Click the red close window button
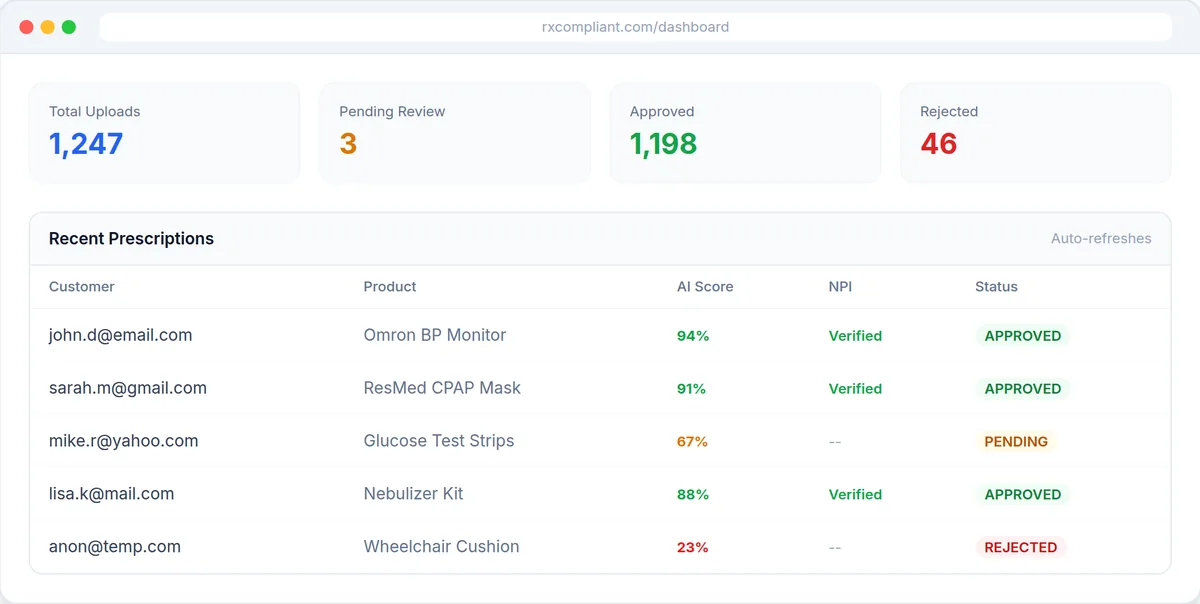This screenshot has height=604, width=1200. point(26,27)
